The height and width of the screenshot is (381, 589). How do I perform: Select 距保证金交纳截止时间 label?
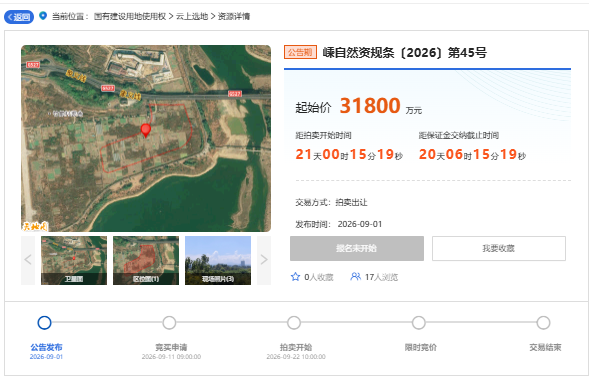tap(459, 135)
